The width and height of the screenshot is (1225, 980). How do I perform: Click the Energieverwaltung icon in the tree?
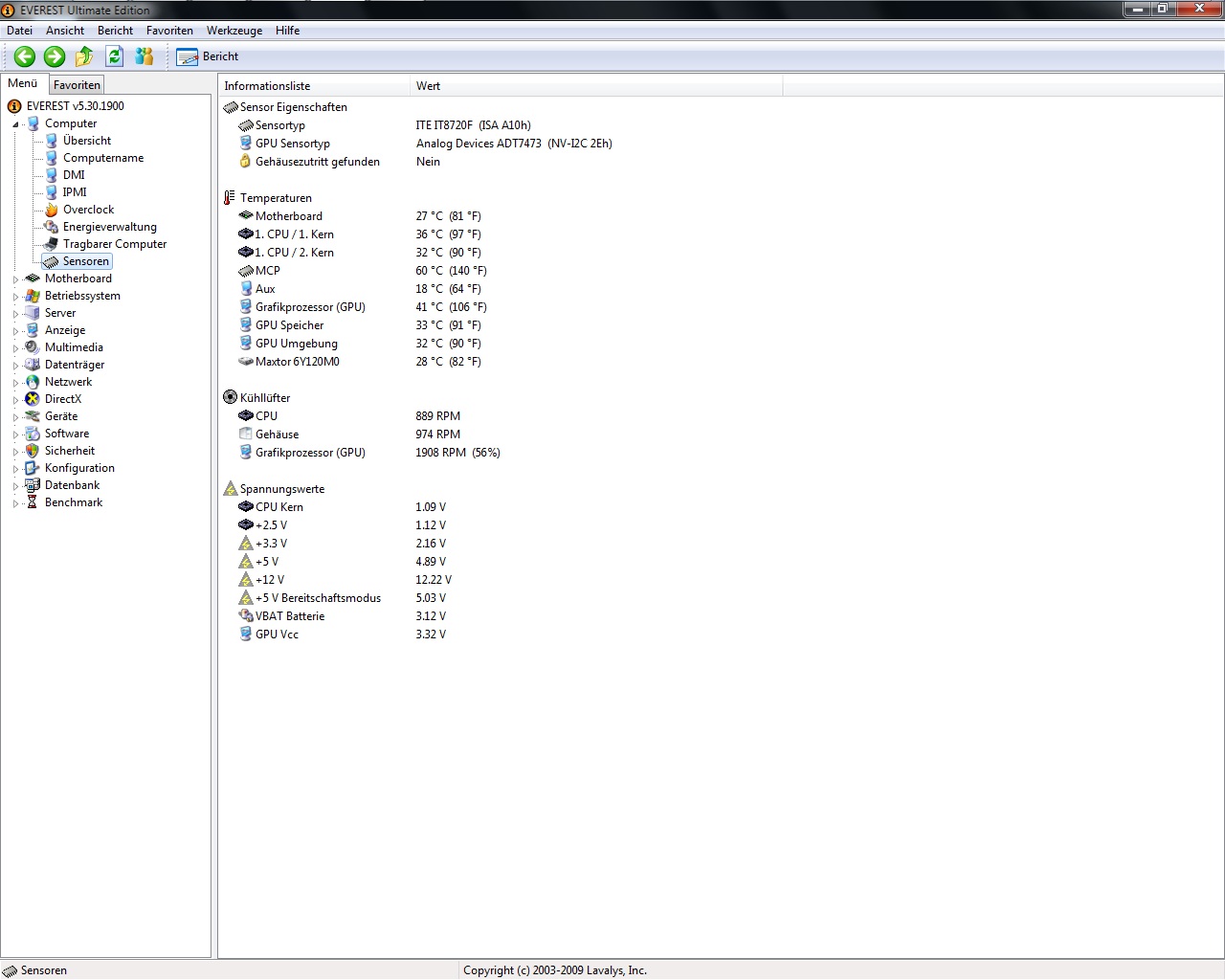pyautogui.click(x=52, y=227)
